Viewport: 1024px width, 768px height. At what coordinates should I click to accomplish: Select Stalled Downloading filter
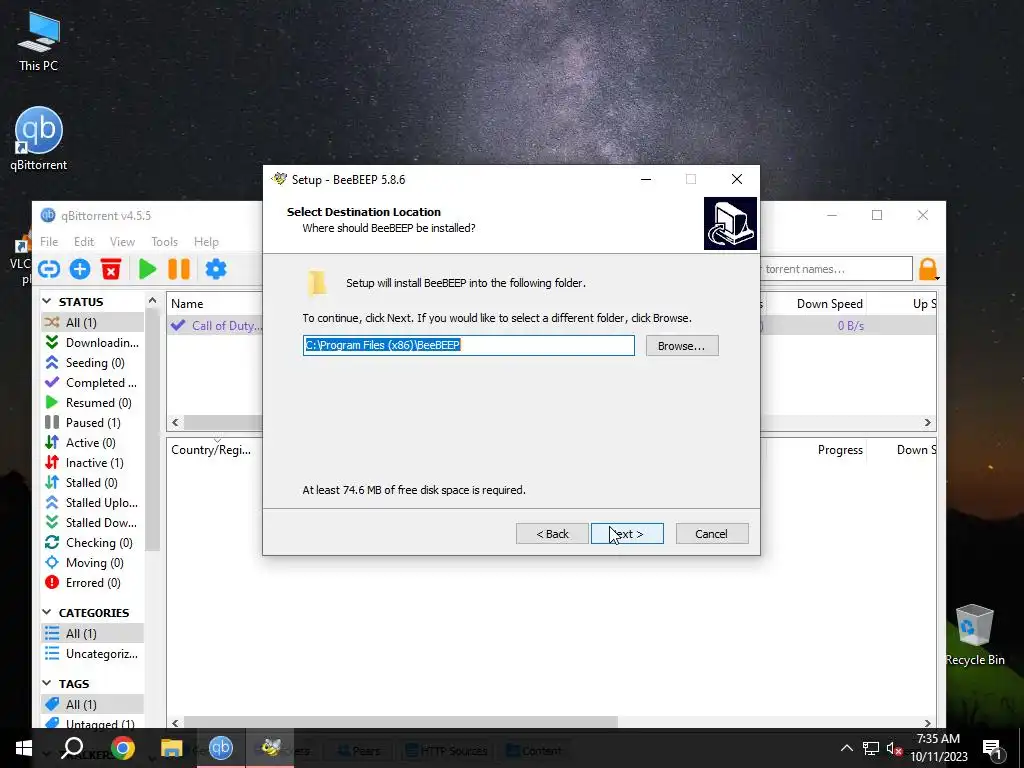click(x=92, y=523)
